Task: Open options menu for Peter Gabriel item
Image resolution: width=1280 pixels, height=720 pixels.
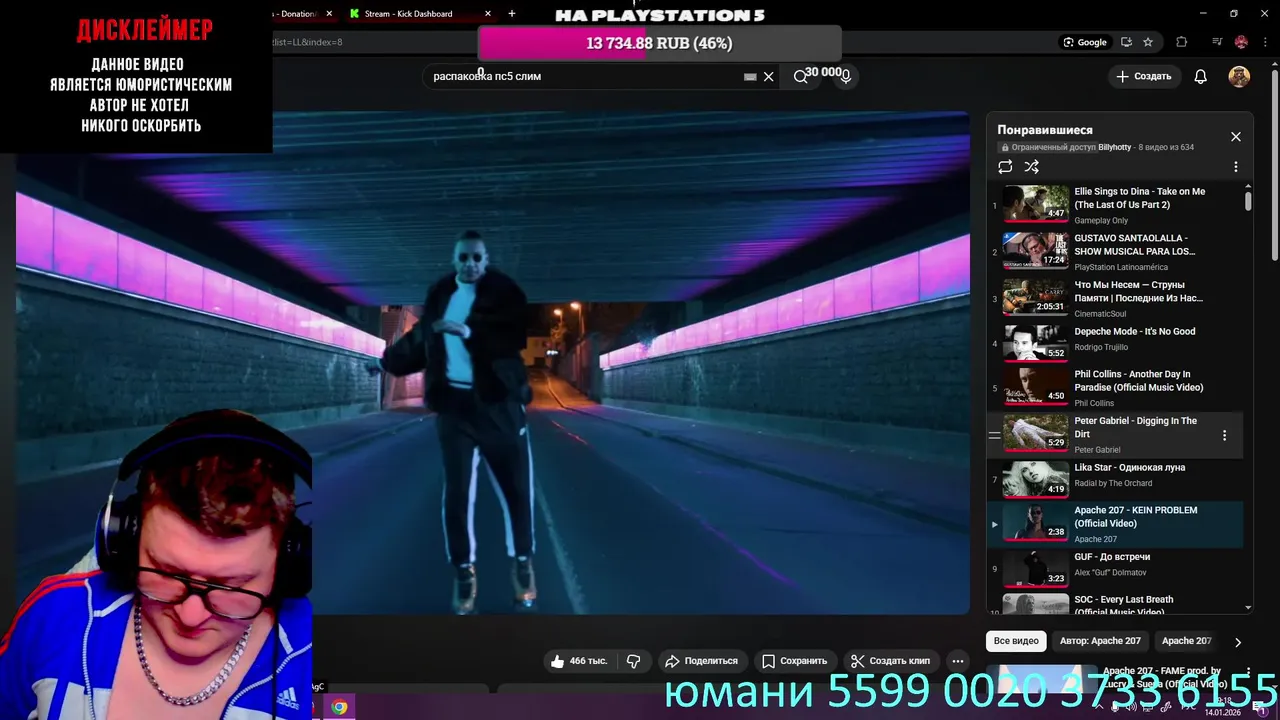Action: click(1224, 435)
